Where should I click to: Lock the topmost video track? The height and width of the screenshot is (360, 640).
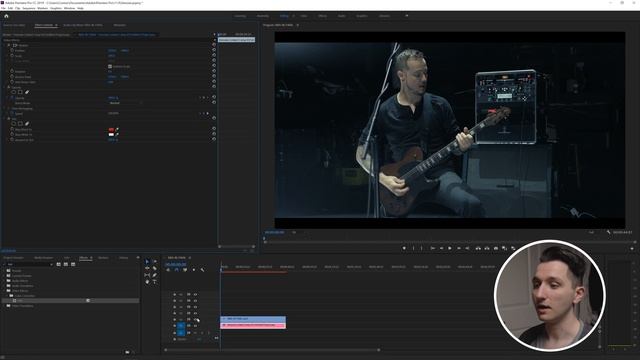(175, 294)
